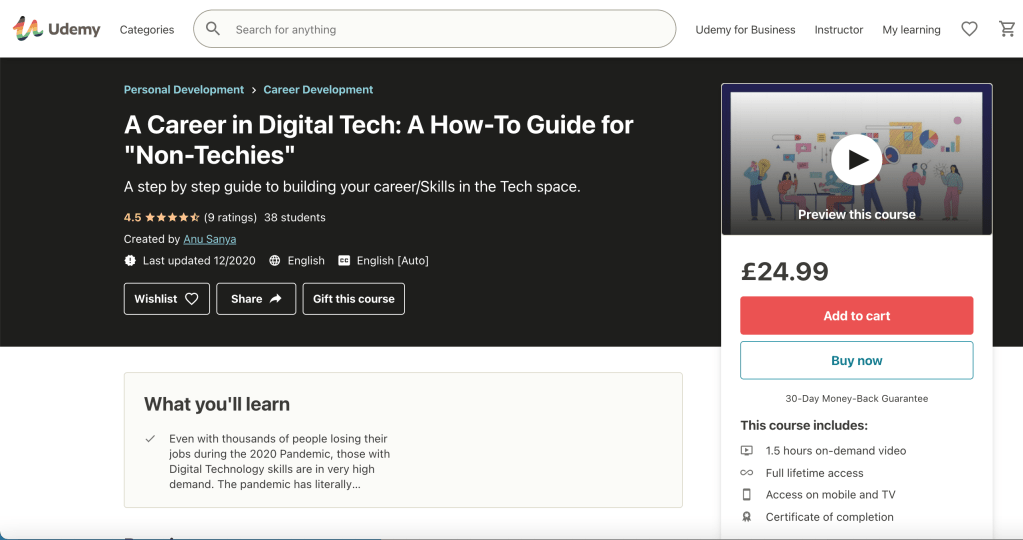Navigate to Personal Development breadcrumb

pyautogui.click(x=184, y=90)
